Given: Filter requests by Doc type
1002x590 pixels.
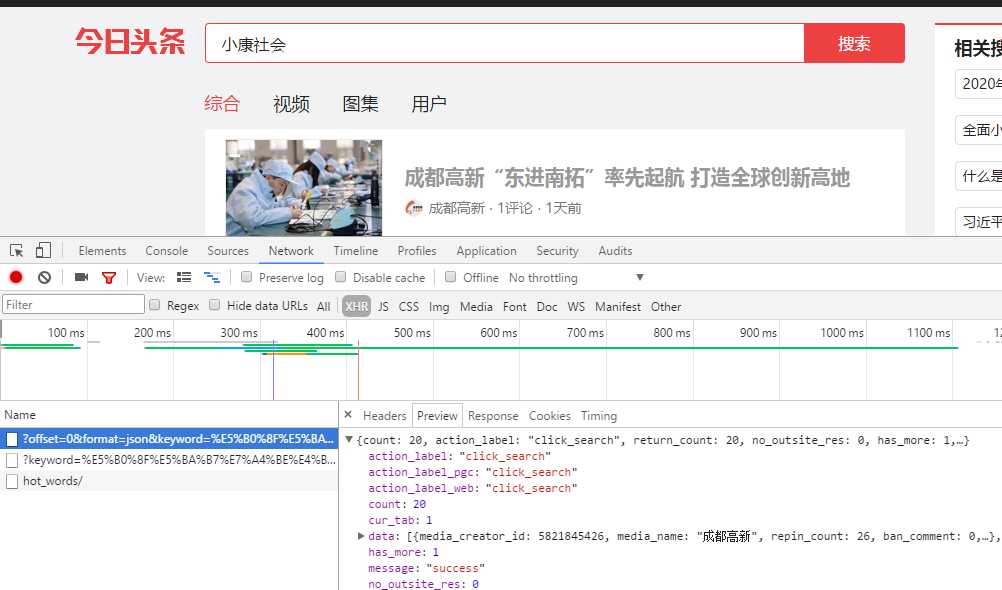Looking at the screenshot, I should [x=546, y=306].
